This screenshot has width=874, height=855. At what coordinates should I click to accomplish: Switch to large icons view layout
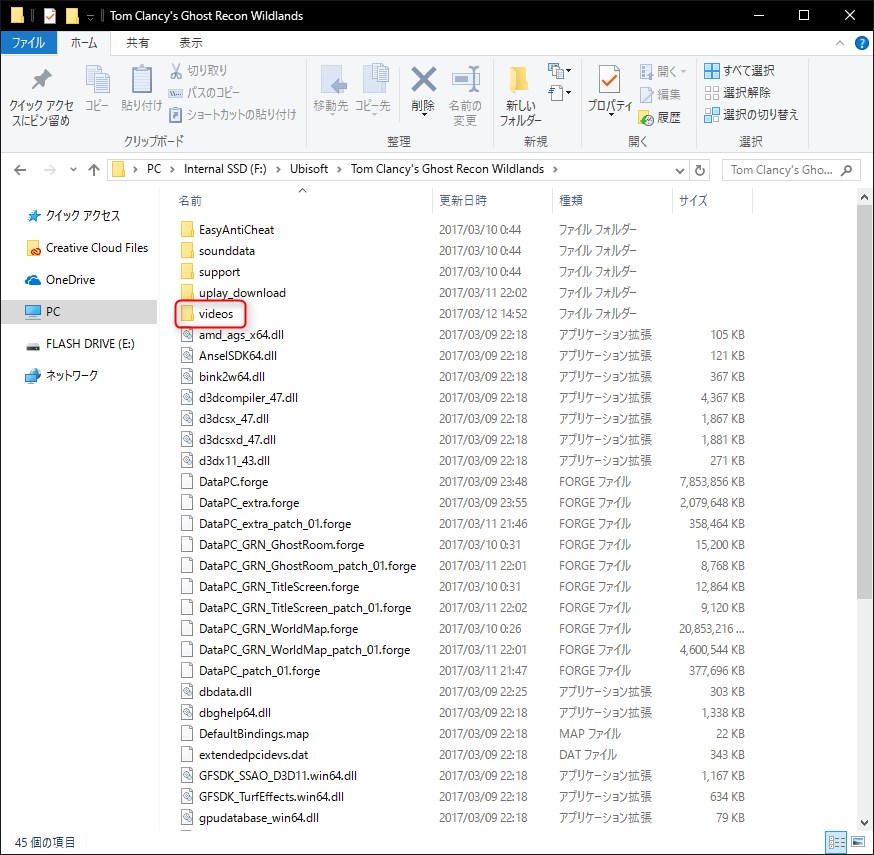click(858, 842)
